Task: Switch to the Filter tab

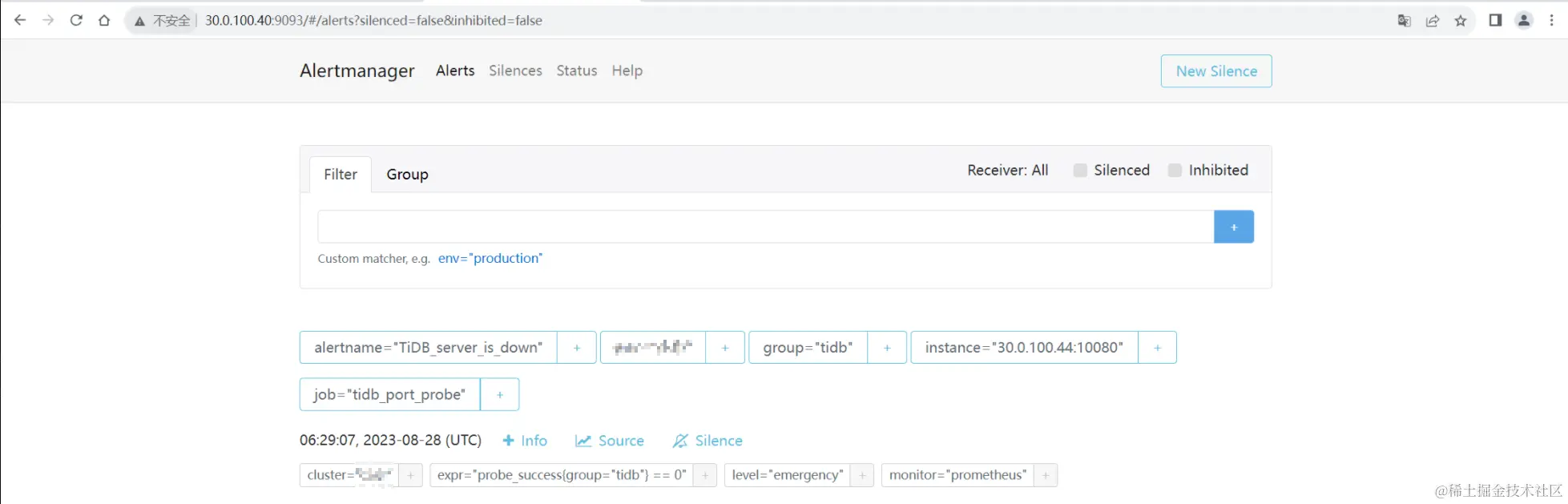Action: pyautogui.click(x=341, y=174)
